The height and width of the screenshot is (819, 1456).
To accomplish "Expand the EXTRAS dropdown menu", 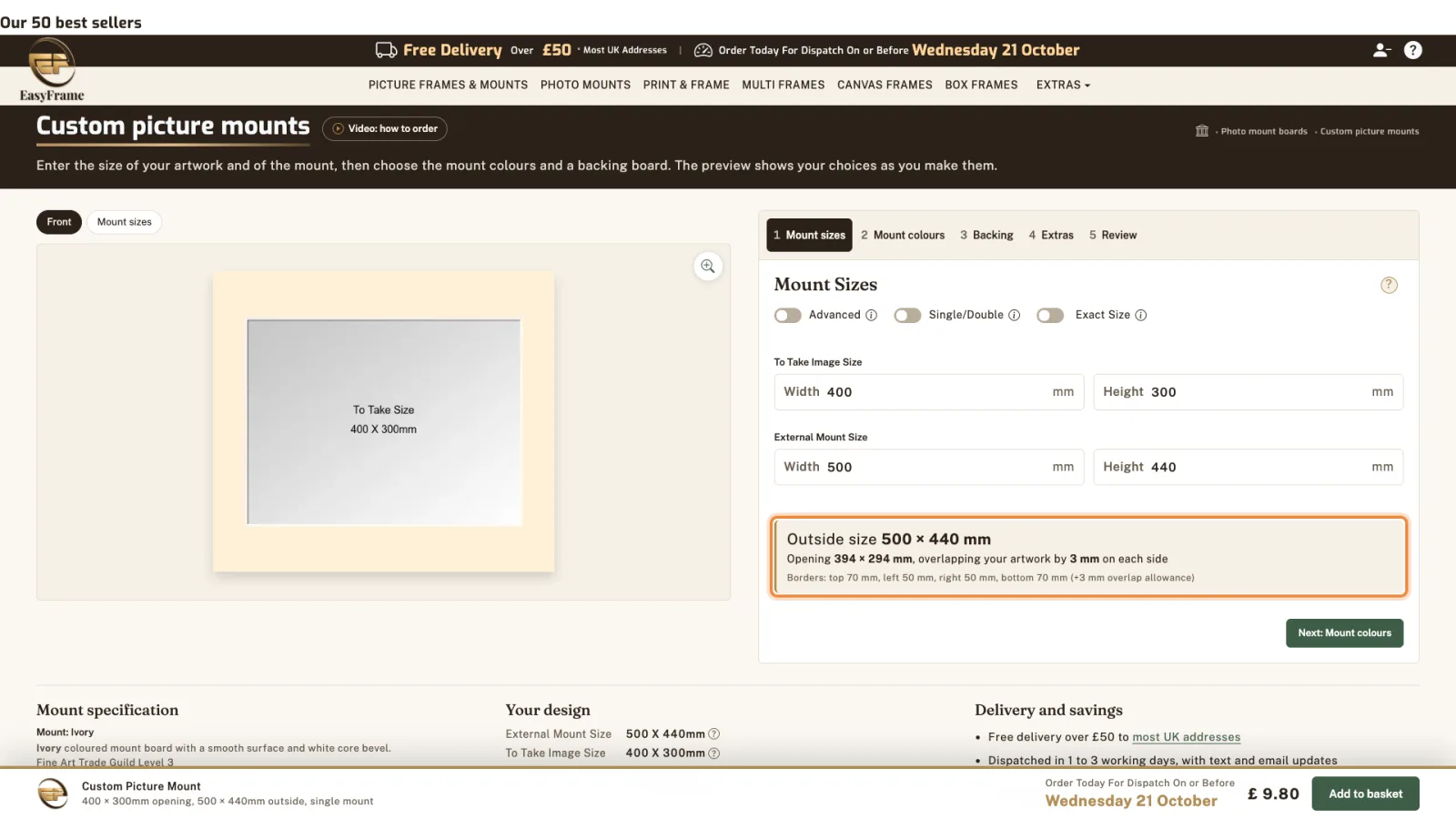I will [1063, 85].
